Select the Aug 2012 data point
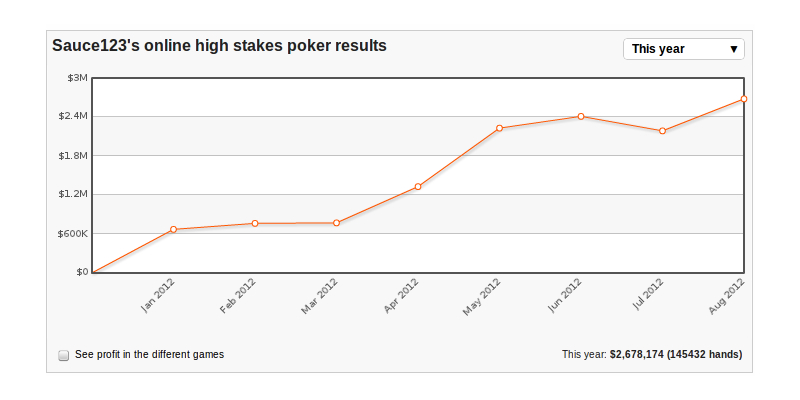This screenshot has width=800, height=400. tap(744, 99)
